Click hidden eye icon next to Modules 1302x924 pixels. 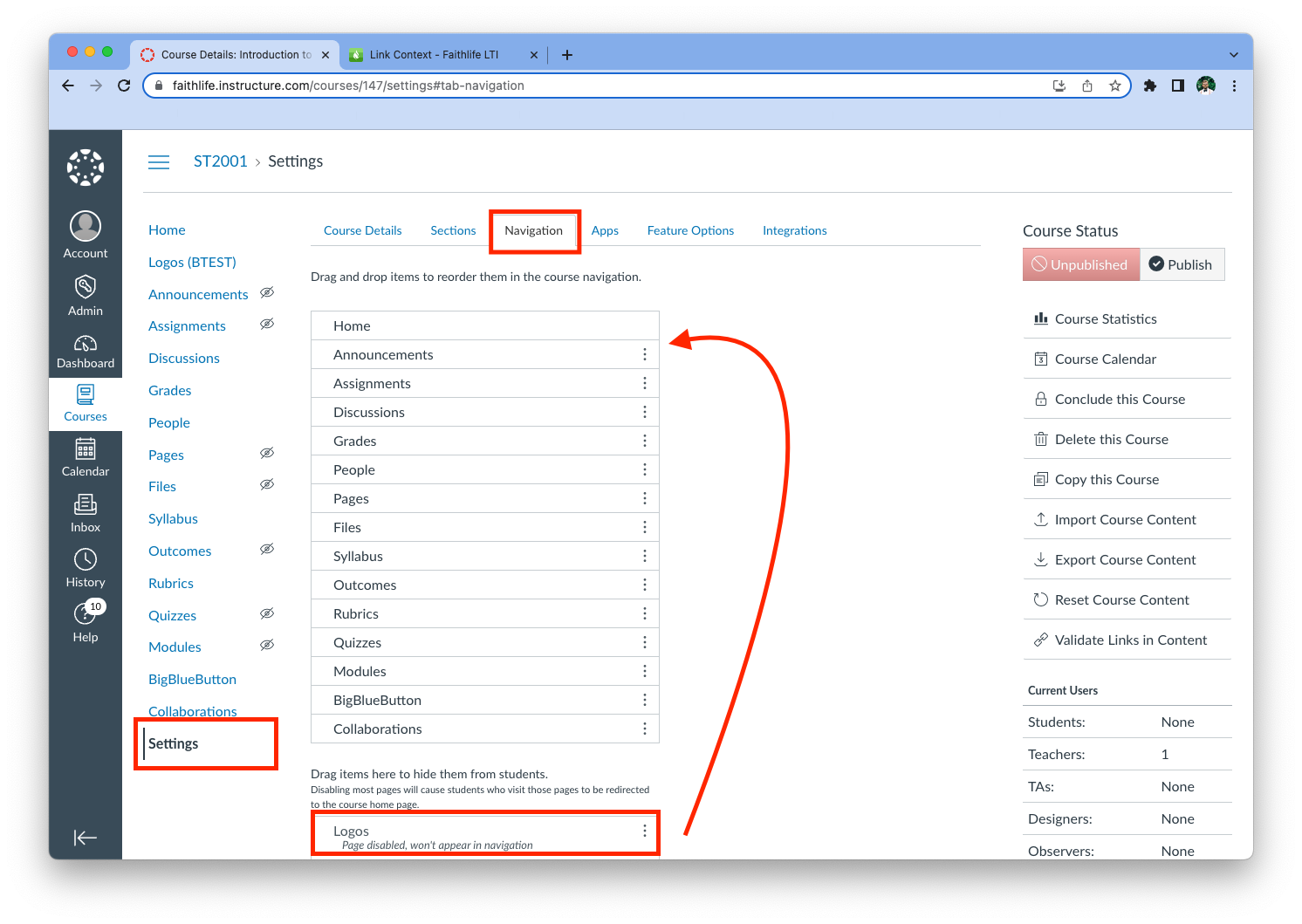coord(267,645)
